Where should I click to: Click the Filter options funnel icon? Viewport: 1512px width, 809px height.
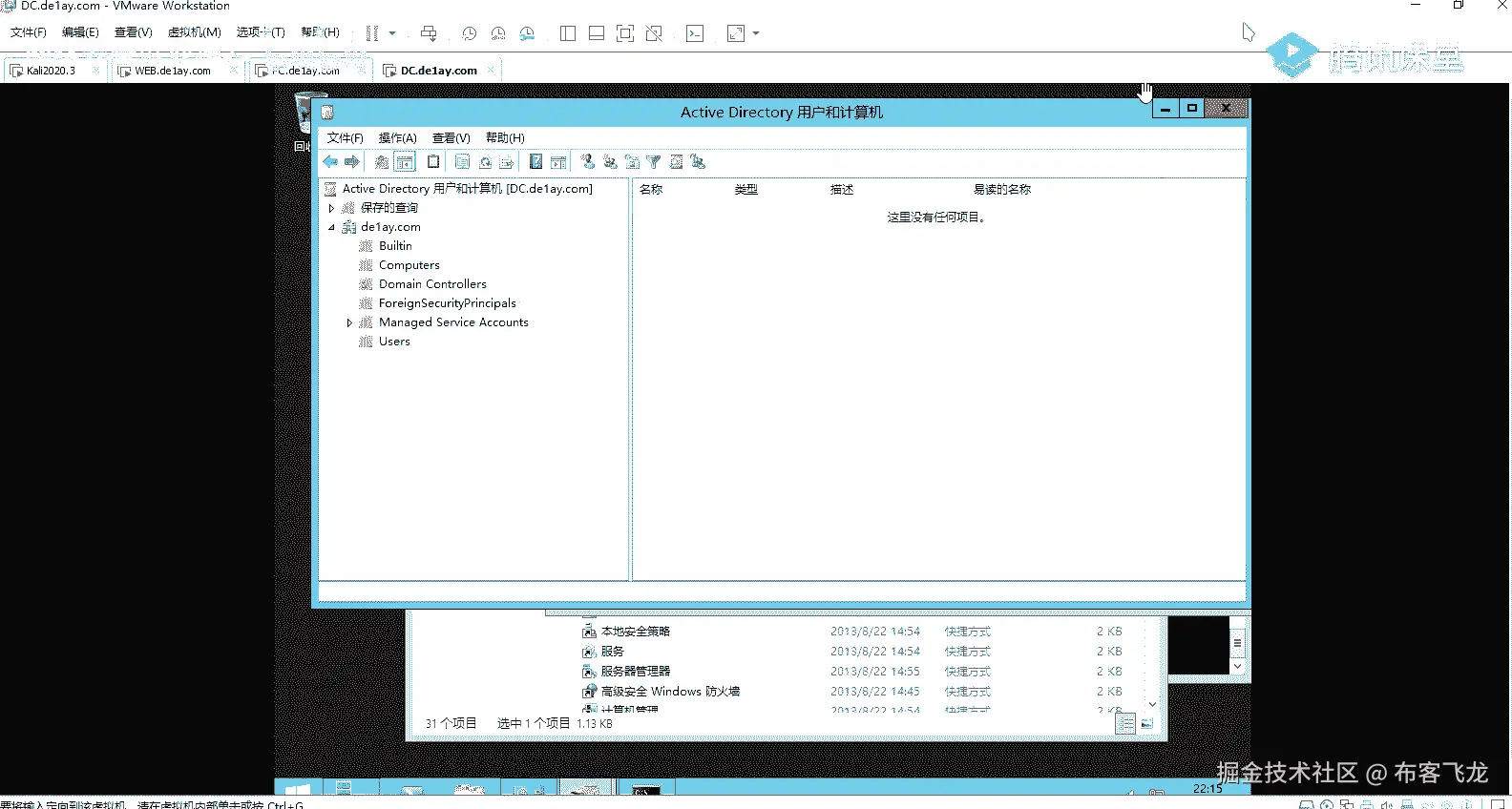[x=654, y=162]
